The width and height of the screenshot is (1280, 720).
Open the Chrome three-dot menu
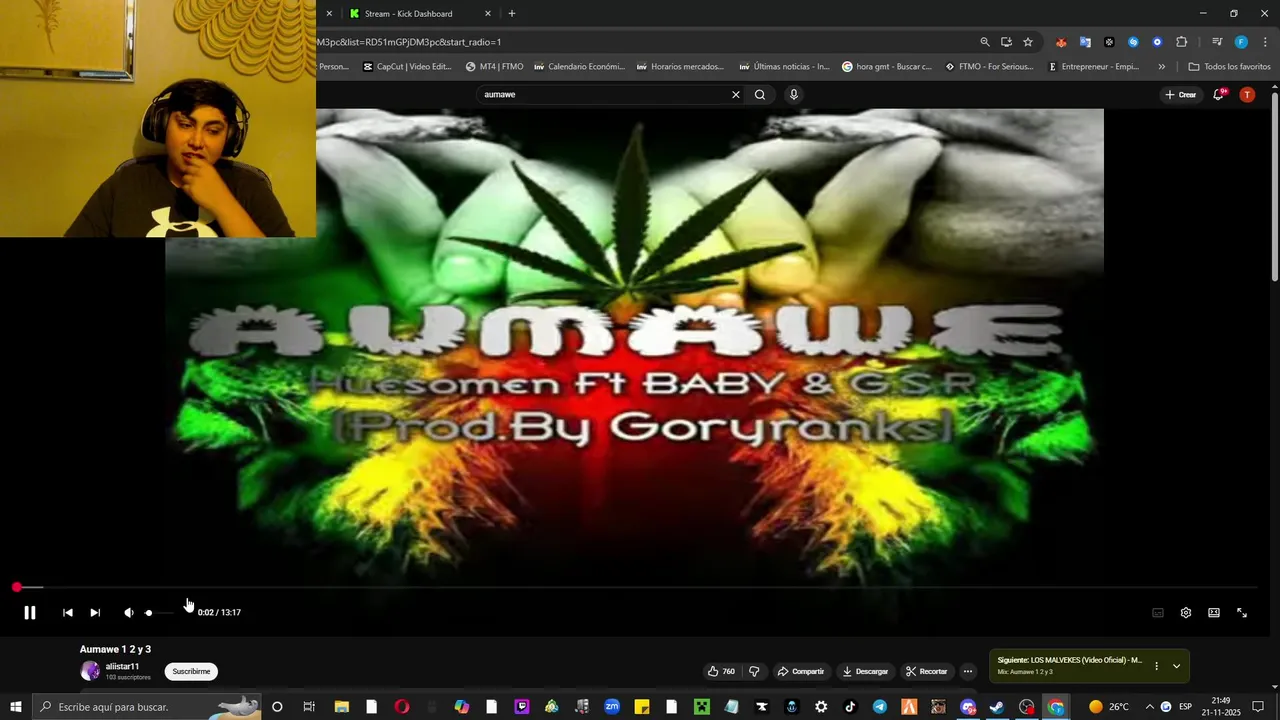1266,42
